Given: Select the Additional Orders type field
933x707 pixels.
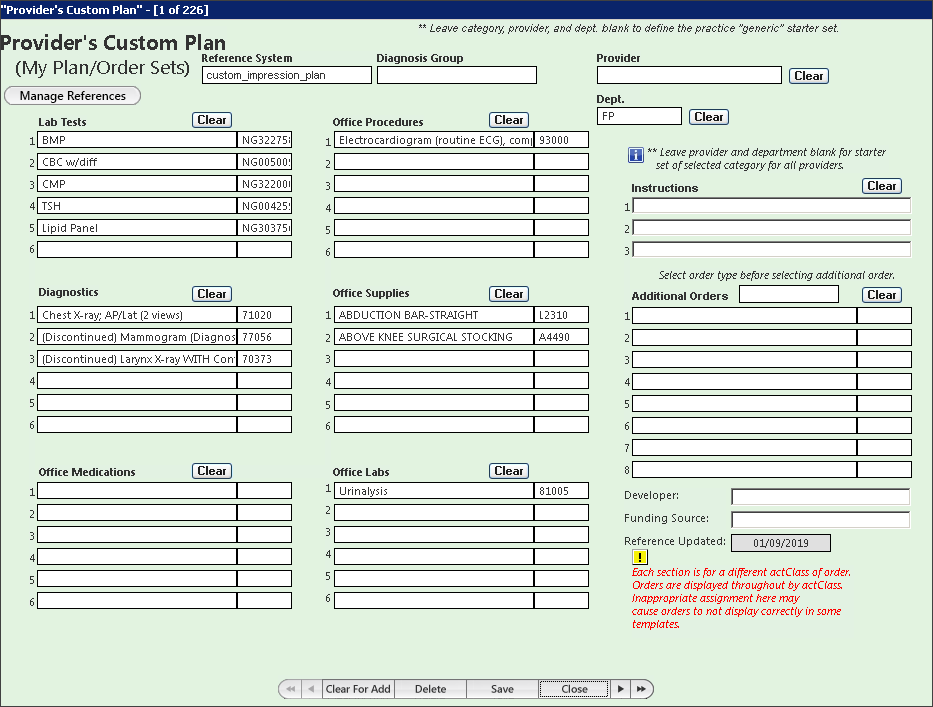Looking at the screenshot, I should point(789,294).
